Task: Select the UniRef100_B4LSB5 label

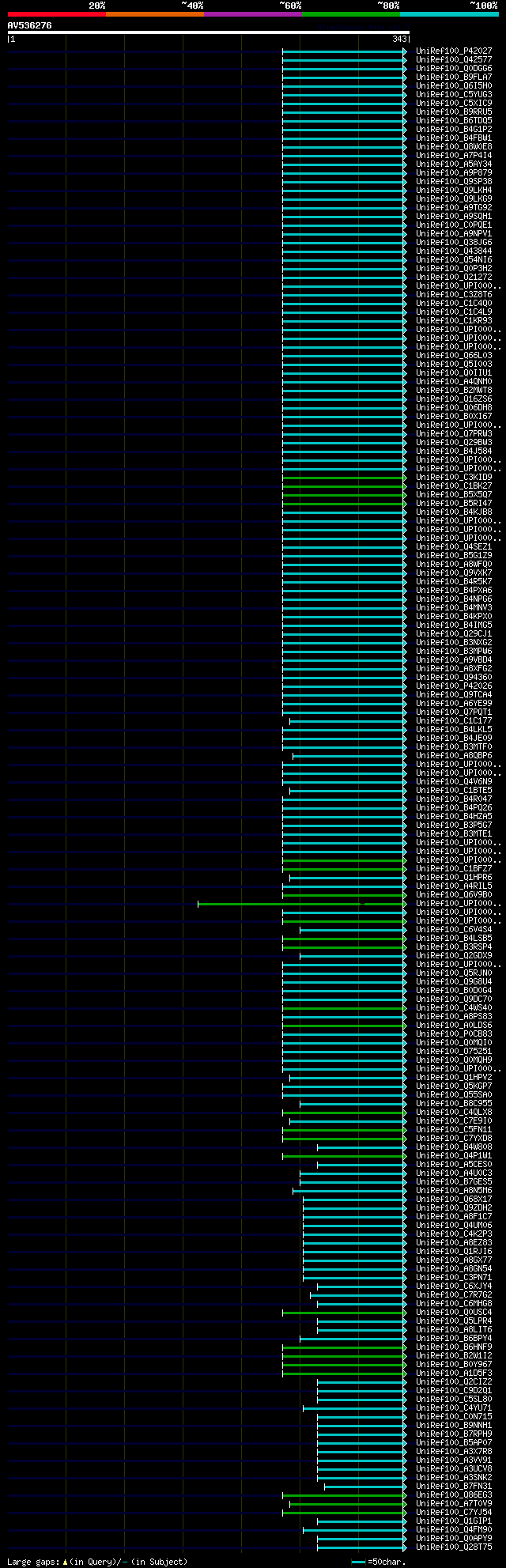Action: [454, 938]
